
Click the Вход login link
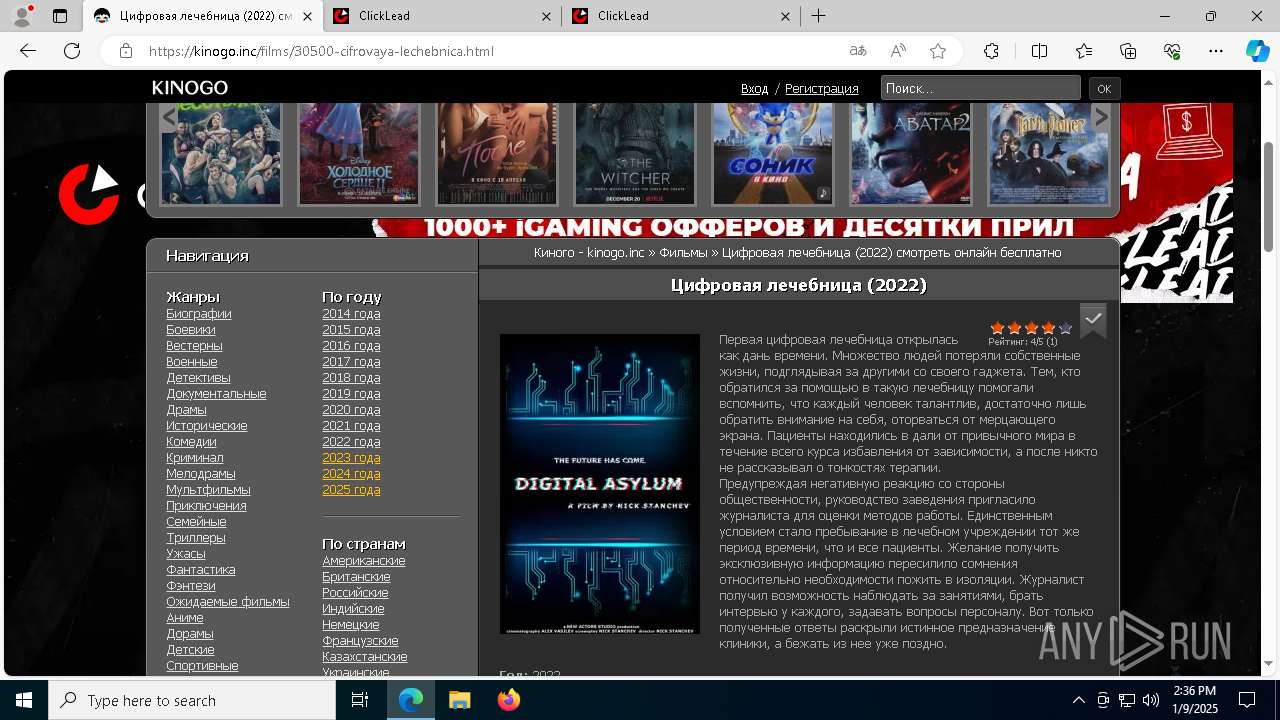(754, 89)
